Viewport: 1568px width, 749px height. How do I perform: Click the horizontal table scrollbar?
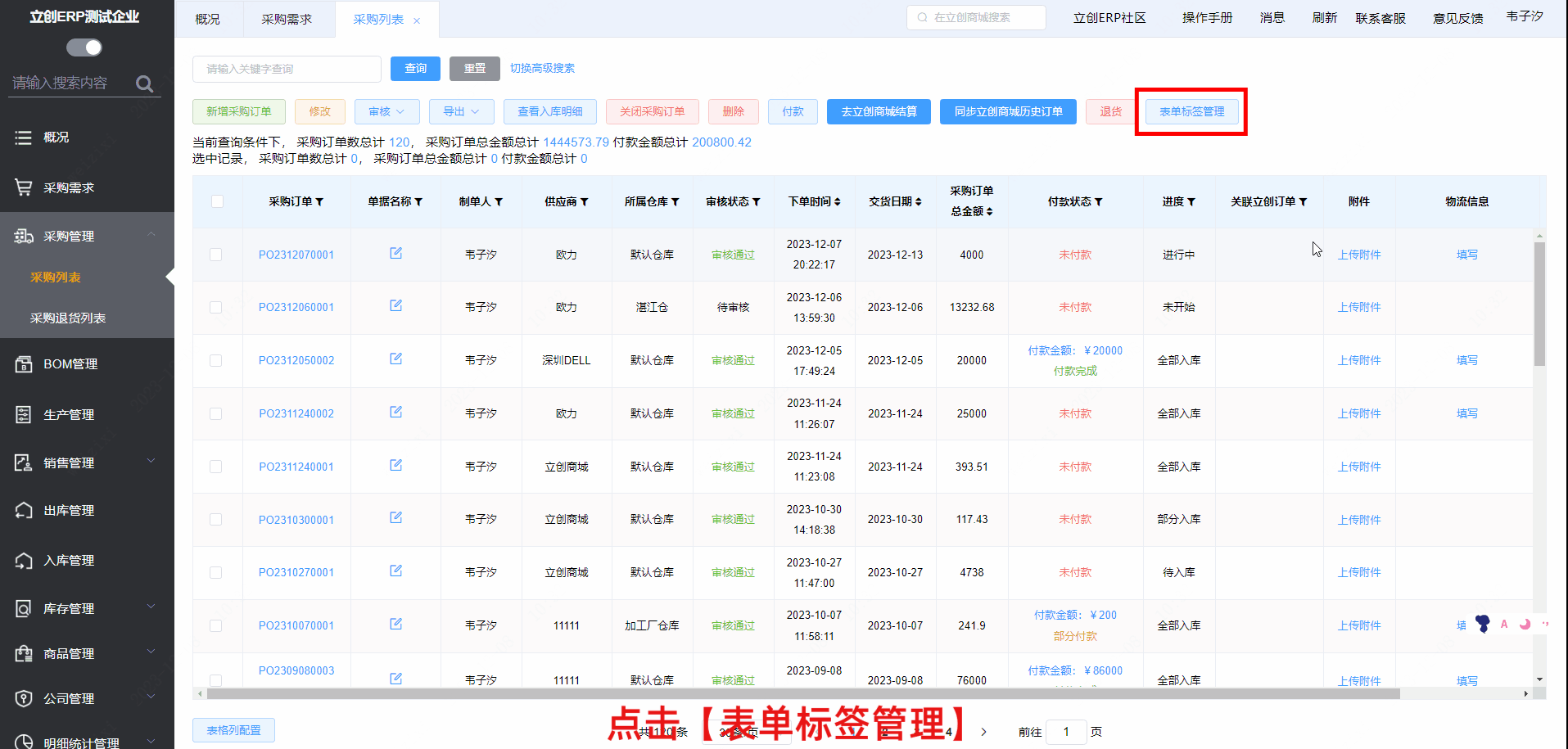pyautogui.click(x=802, y=694)
